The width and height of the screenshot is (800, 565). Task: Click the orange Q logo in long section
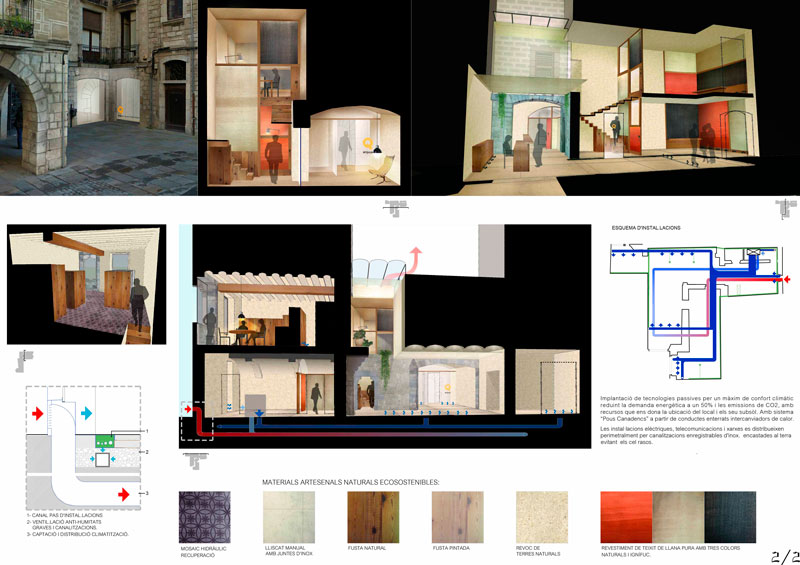pyautogui.click(x=447, y=388)
